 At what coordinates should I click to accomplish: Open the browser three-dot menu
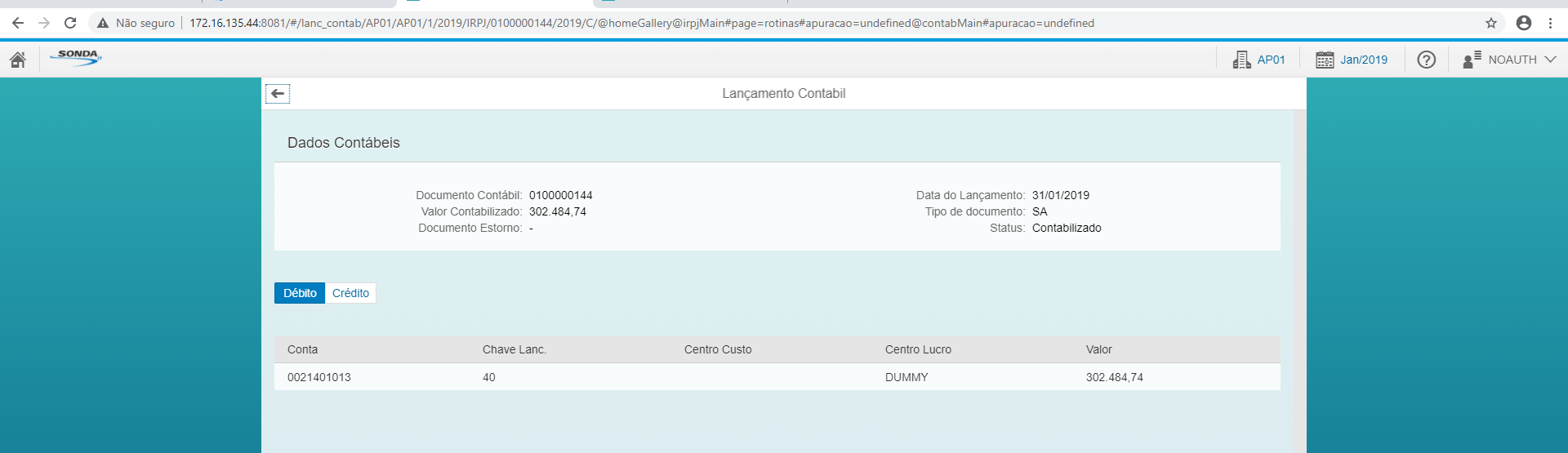click(1550, 23)
